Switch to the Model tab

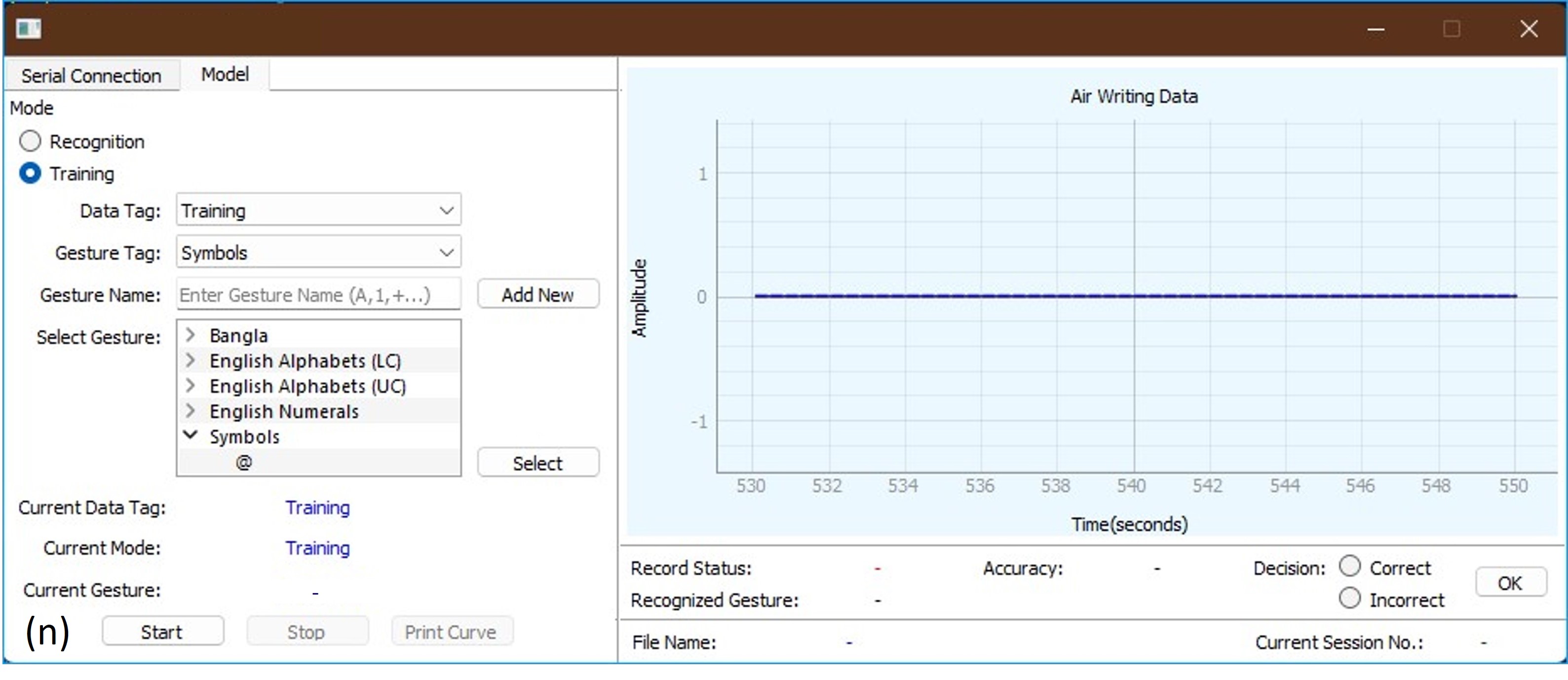[225, 74]
